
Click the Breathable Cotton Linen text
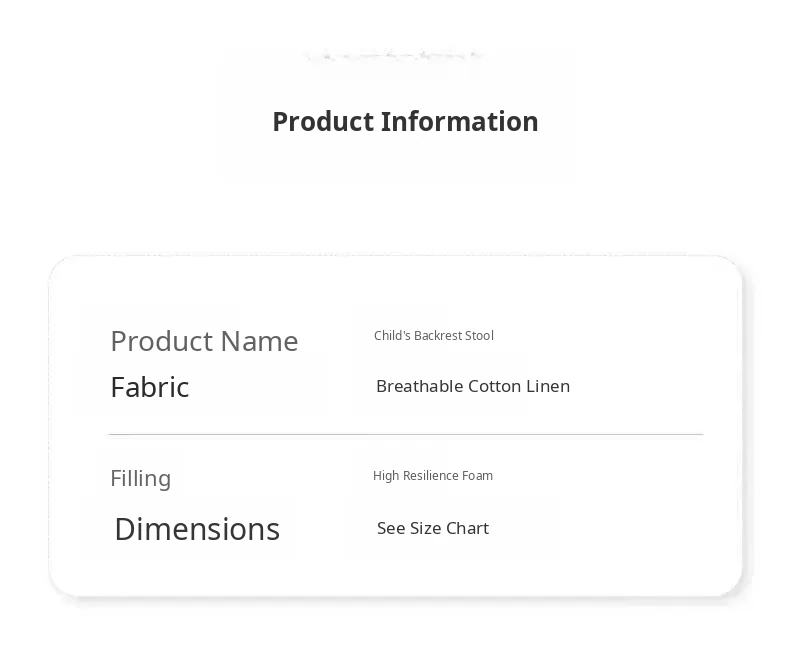(472, 386)
